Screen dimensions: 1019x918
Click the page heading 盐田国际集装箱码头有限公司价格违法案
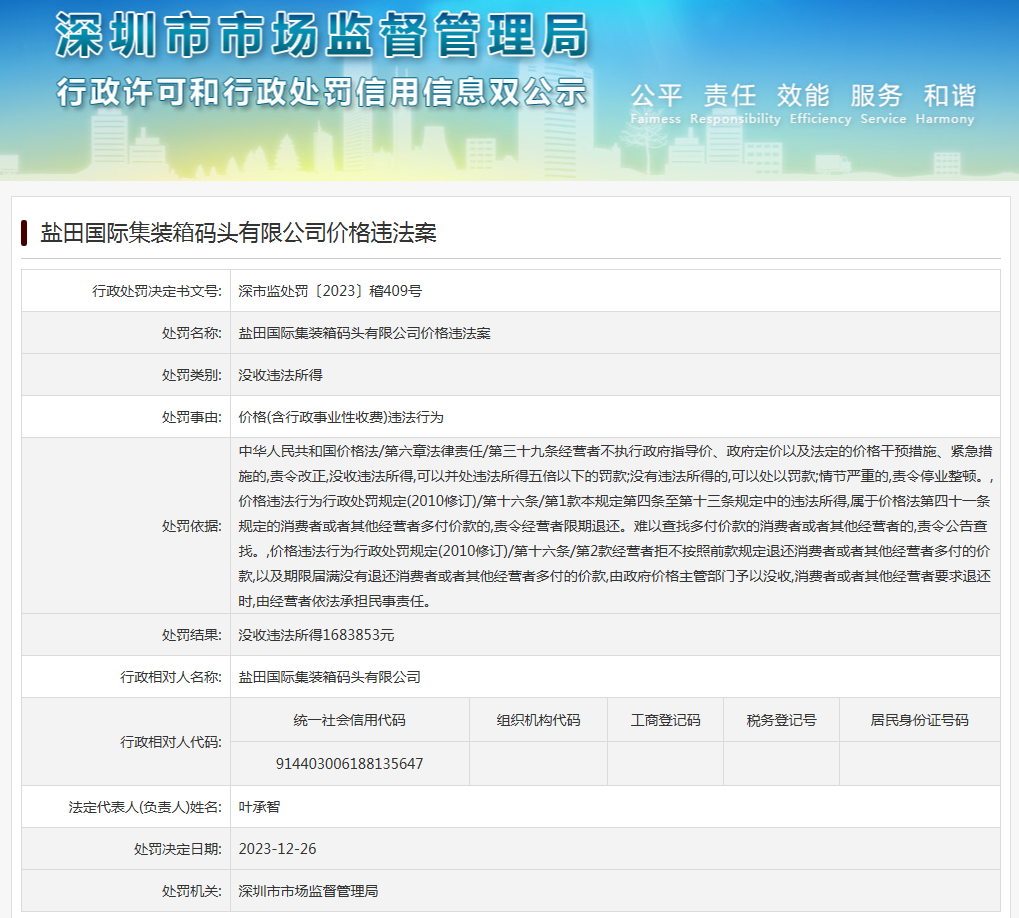[x=239, y=233]
